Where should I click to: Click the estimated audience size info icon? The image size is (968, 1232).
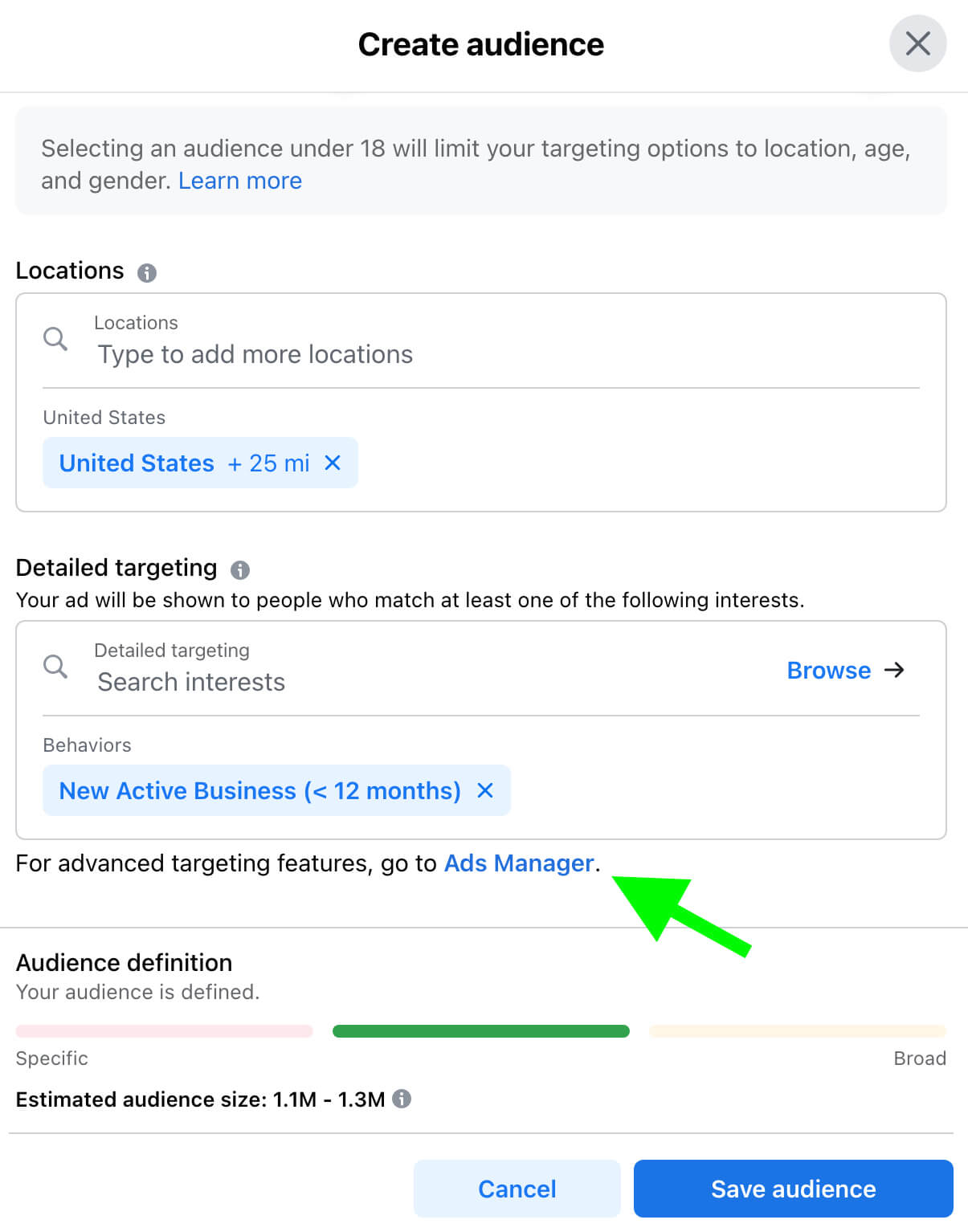pyautogui.click(x=402, y=1099)
